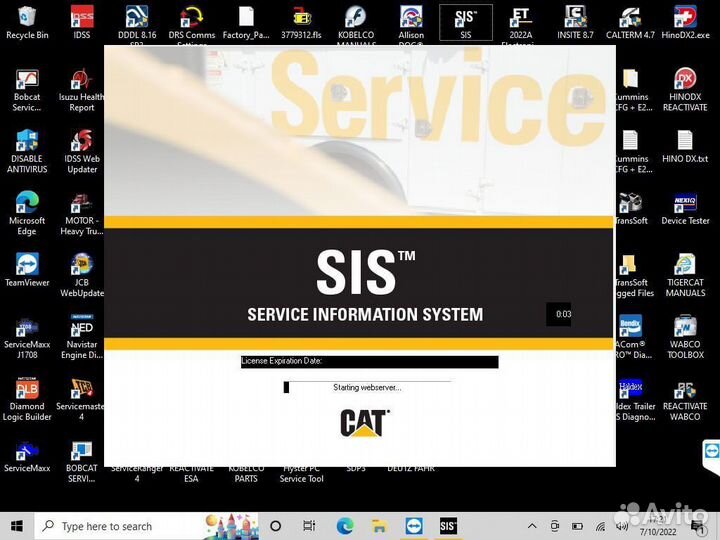Open the 2022A Electronic Technician shortcut

click(520, 23)
